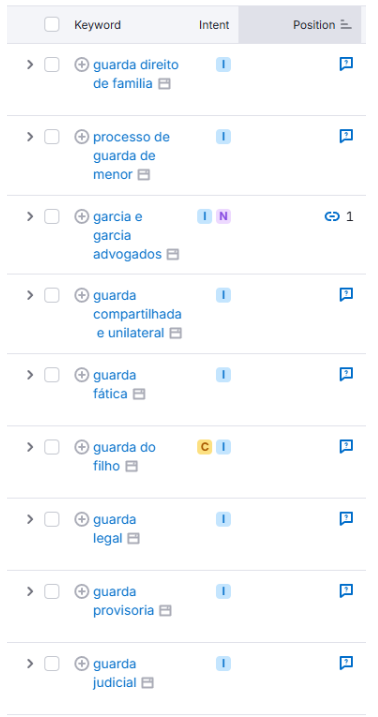Expand row details for 'guarda judicial'
The height and width of the screenshot is (717, 378).
(30, 663)
